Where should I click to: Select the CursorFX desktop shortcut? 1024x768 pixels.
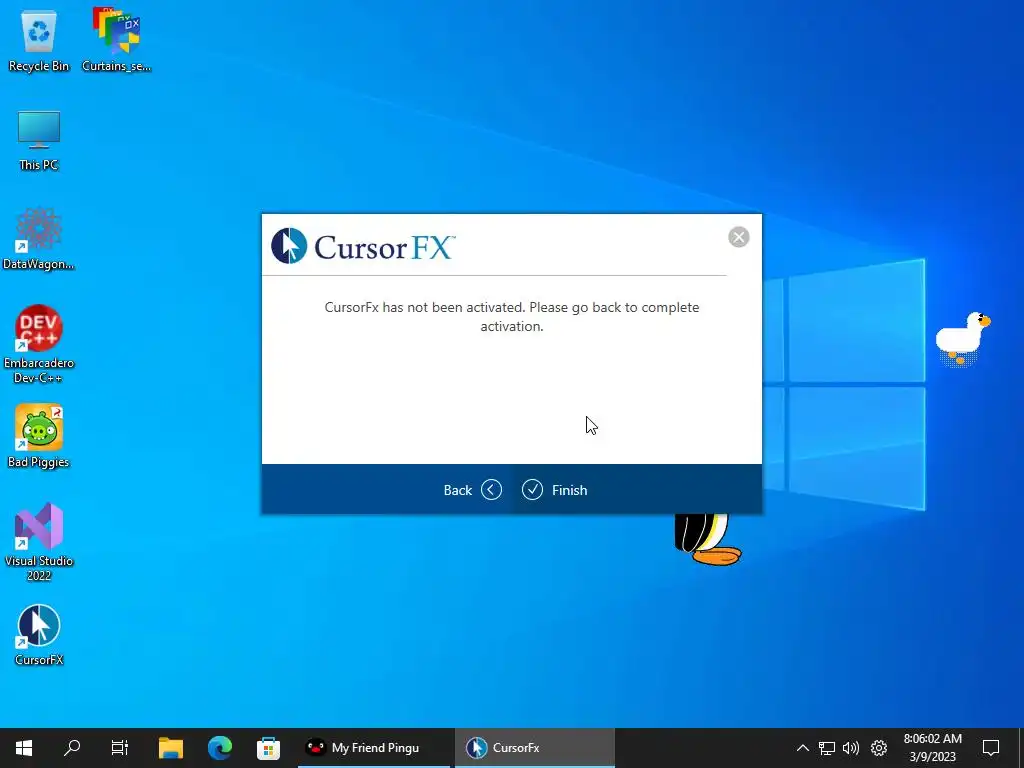tap(39, 635)
